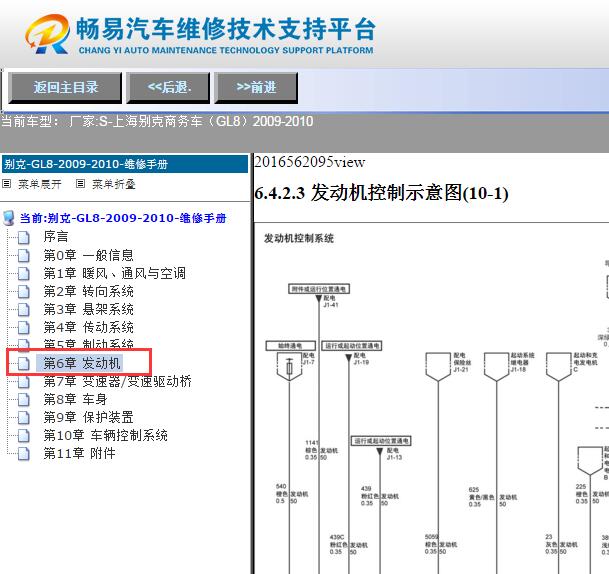This screenshot has height=574, width=609.
Task: Open 第1章 暖风、通风与空调
Action: pyautogui.click(x=114, y=273)
